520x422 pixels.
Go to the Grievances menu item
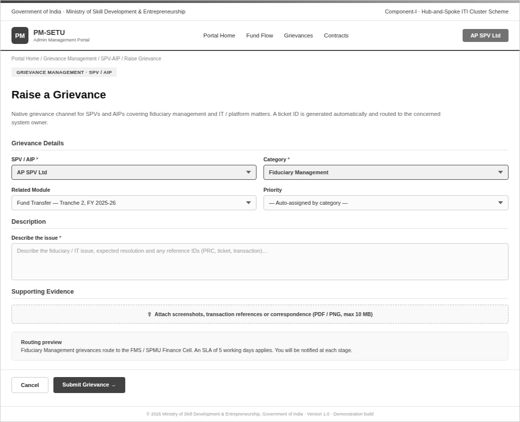[x=298, y=35]
